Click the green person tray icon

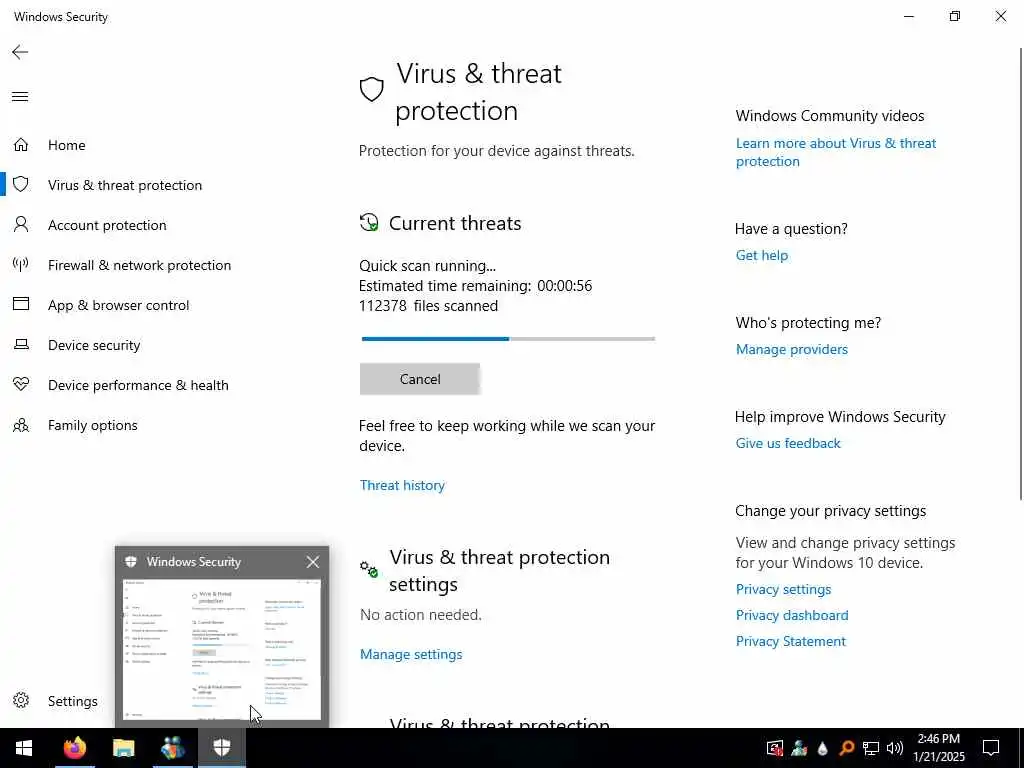799,748
